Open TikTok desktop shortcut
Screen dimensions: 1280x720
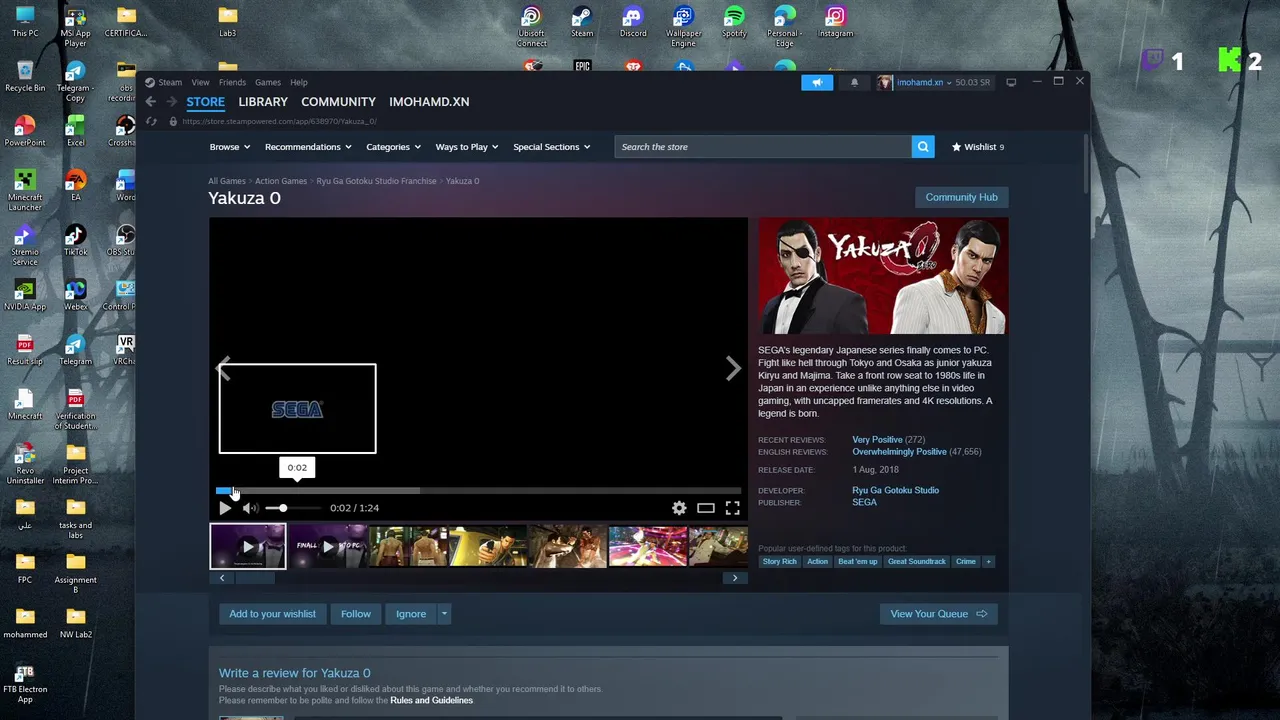[75, 240]
